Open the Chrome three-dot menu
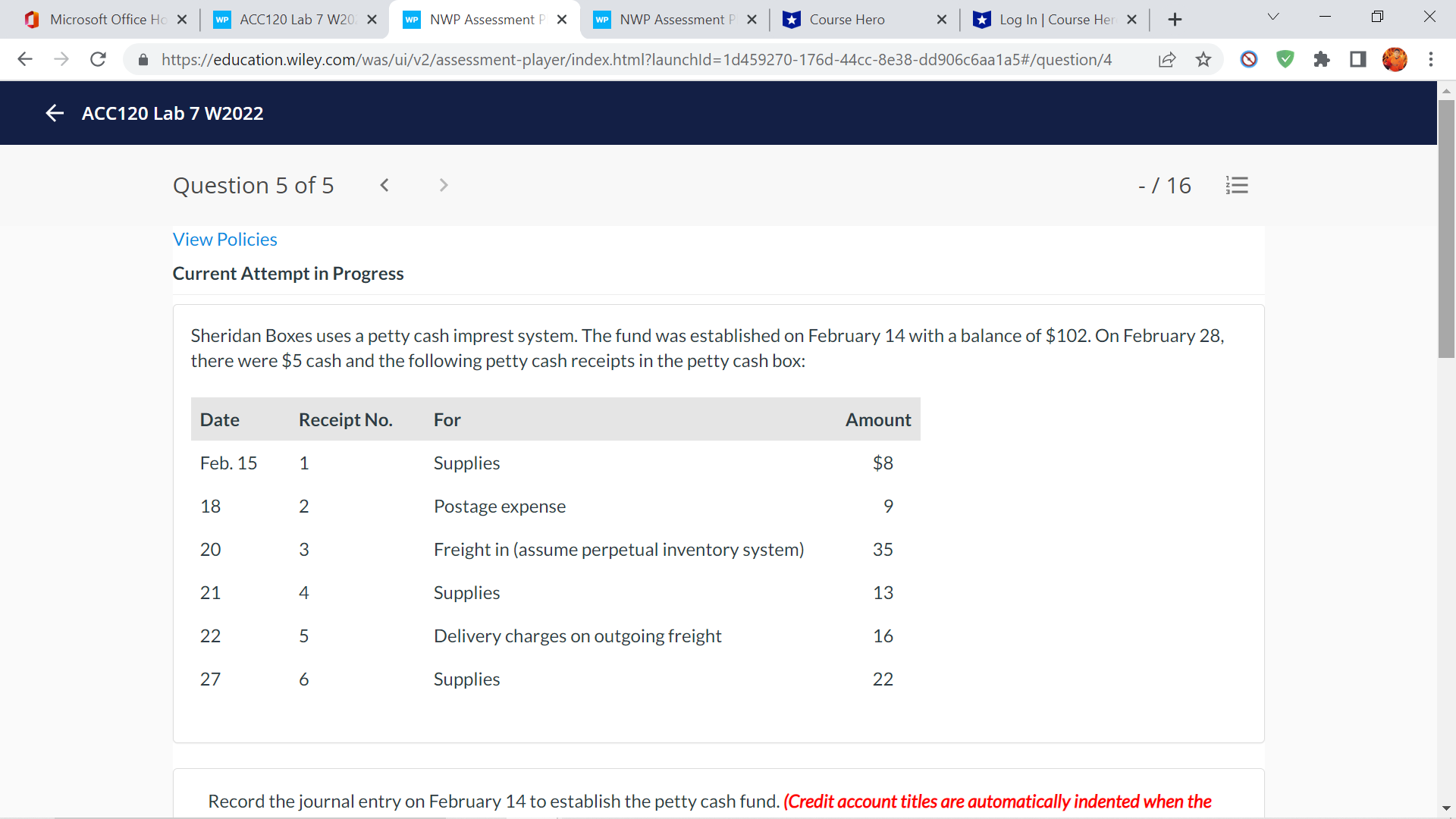The width and height of the screenshot is (1456, 819). click(x=1432, y=59)
